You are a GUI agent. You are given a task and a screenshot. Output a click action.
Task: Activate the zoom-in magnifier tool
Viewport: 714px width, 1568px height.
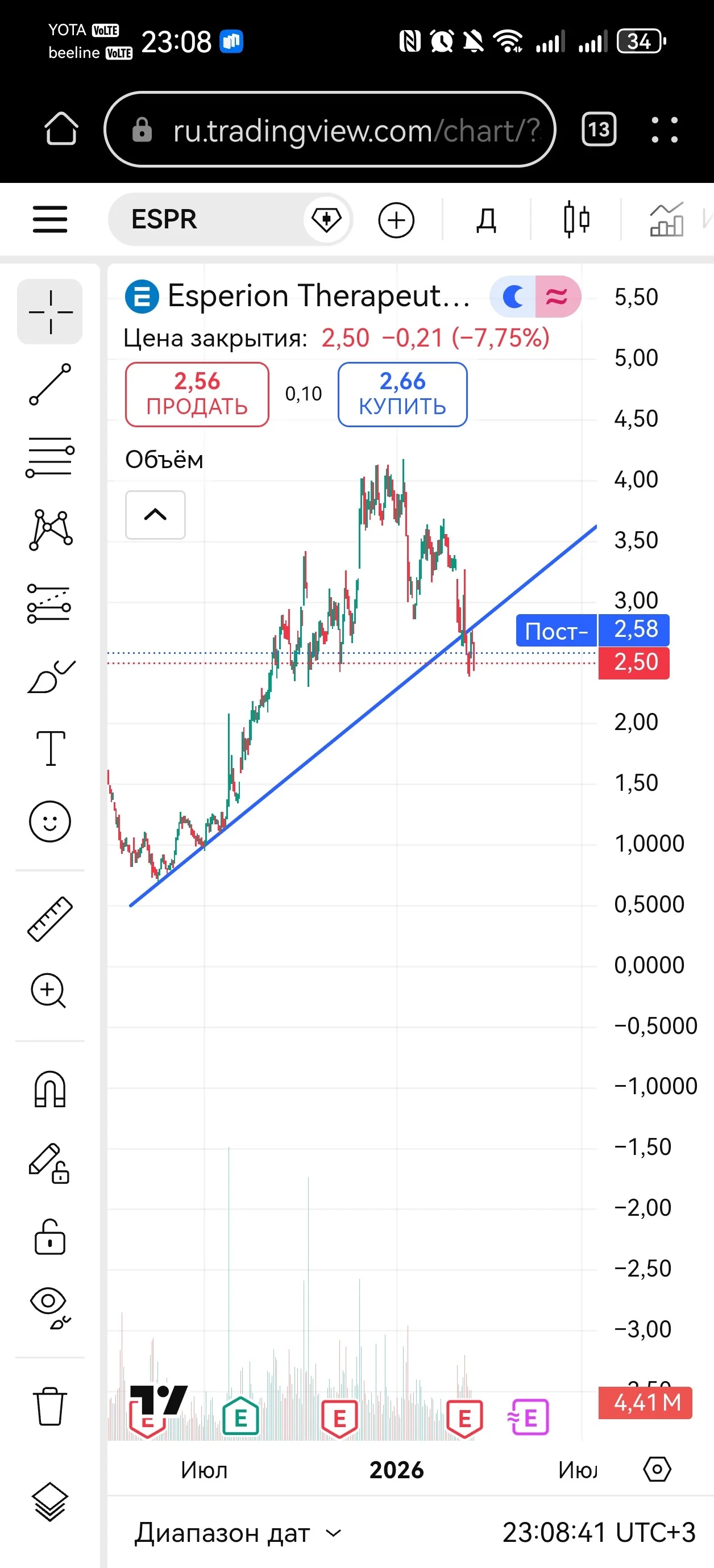[49, 991]
